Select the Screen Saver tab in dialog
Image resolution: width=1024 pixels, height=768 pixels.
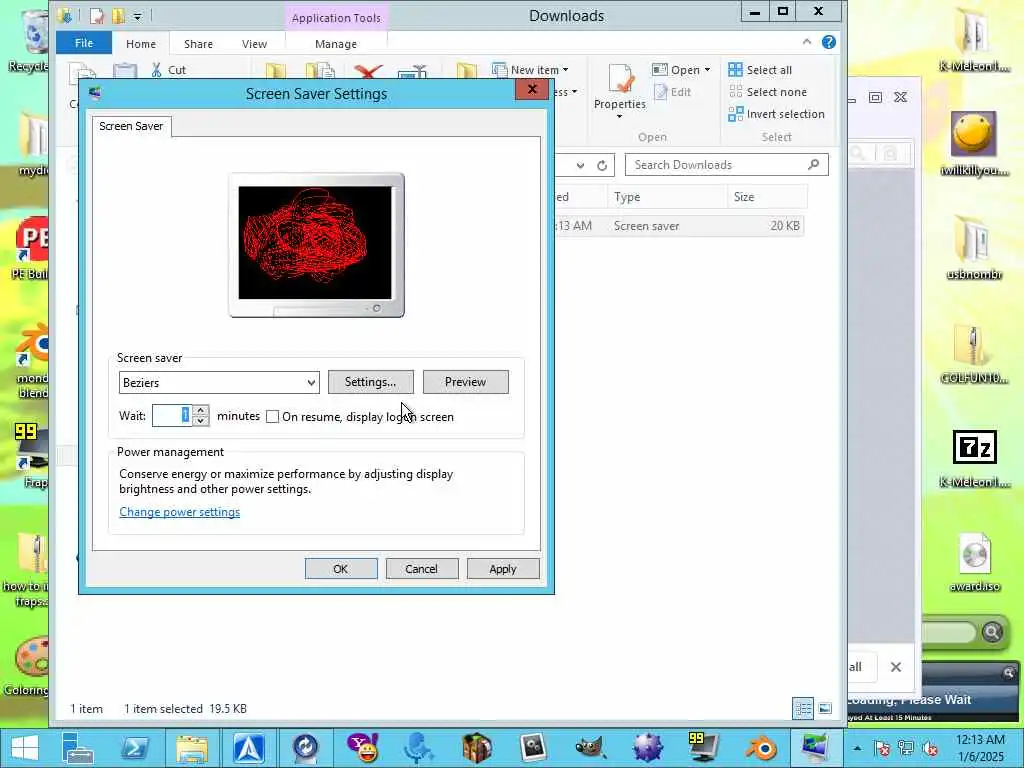pos(131,126)
